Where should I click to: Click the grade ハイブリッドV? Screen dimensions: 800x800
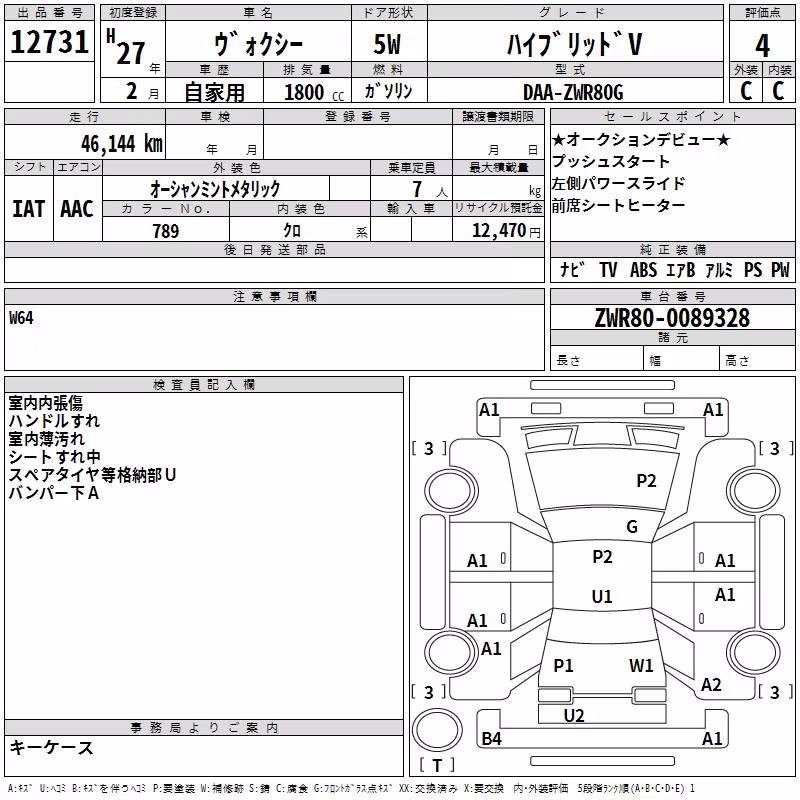click(574, 44)
